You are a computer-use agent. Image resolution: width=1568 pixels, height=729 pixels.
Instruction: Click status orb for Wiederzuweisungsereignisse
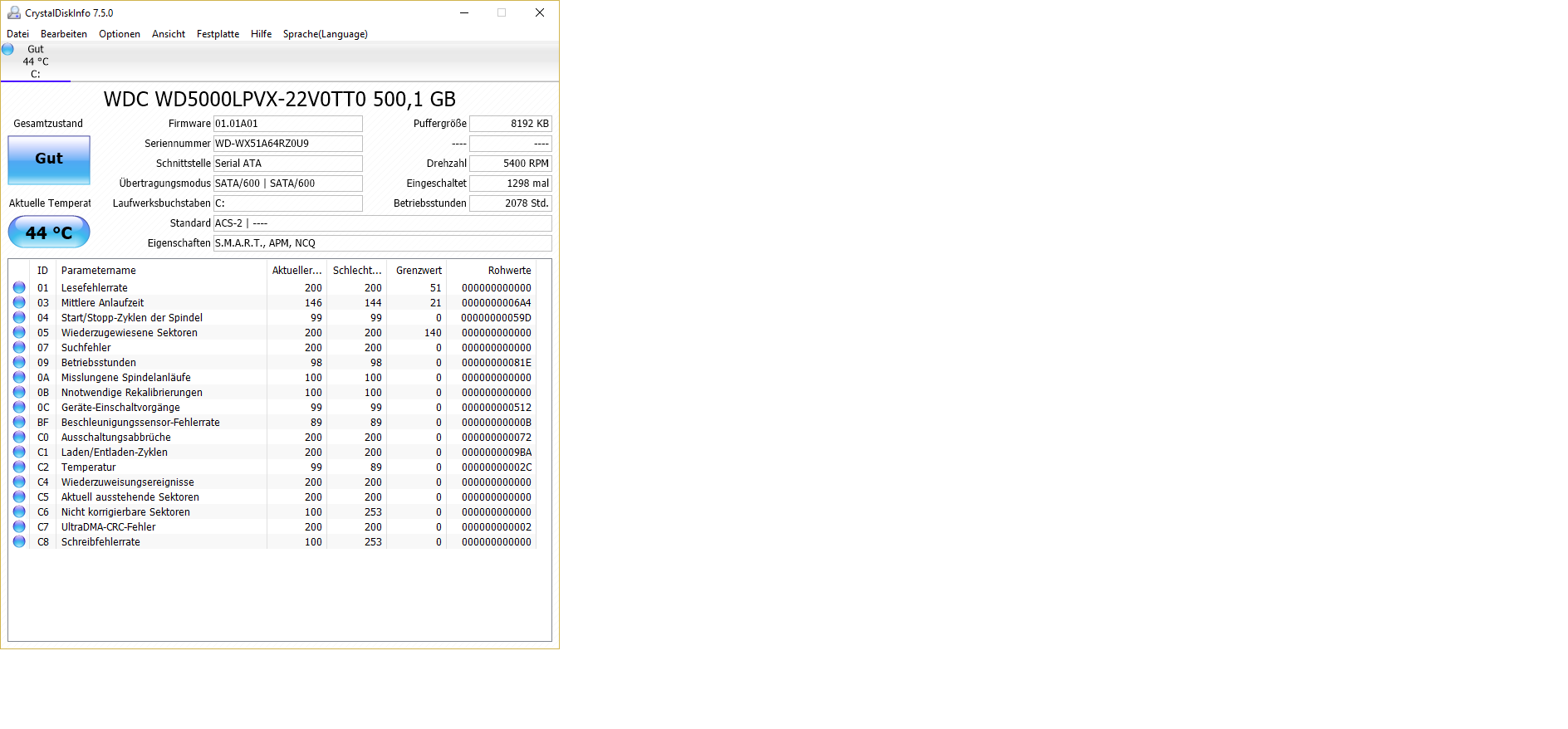(19, 482)
